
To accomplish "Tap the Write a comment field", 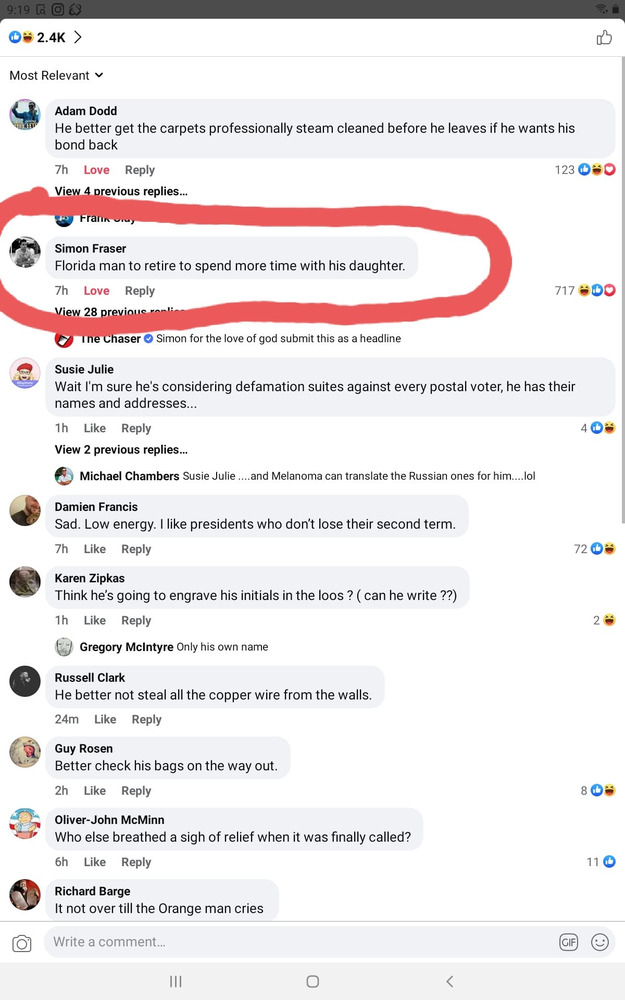I will (x=300, y=942).
